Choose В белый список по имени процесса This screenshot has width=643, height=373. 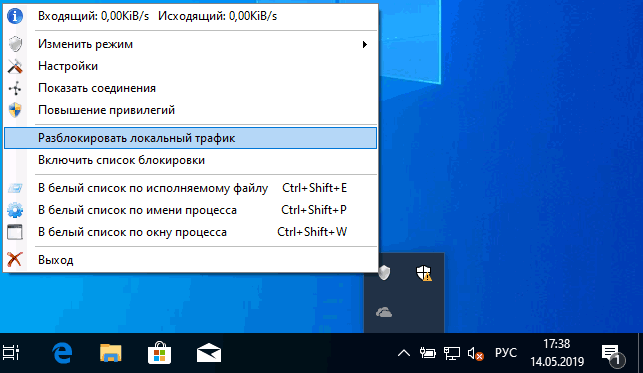(x=190, y=210)
